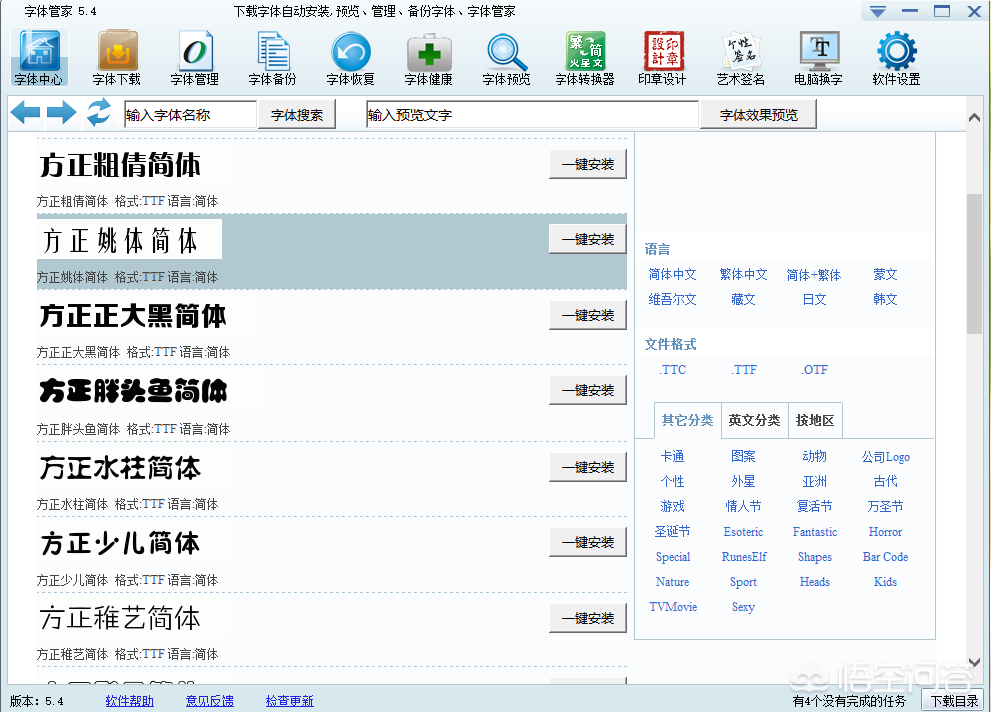Click the 输入字体名称 search field
This screenshot has width=991, height=712.
click(x=190, y=115)
